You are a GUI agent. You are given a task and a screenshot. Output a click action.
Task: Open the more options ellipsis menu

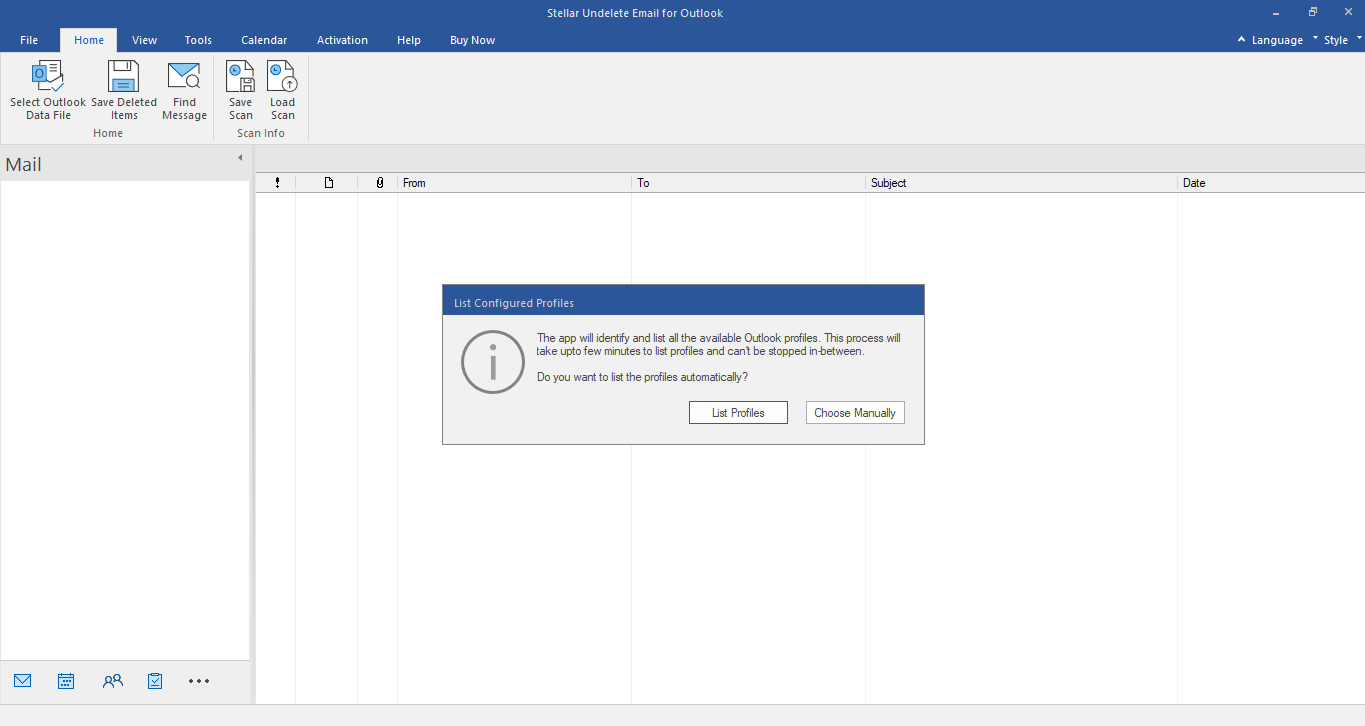[x=198, y=681]
